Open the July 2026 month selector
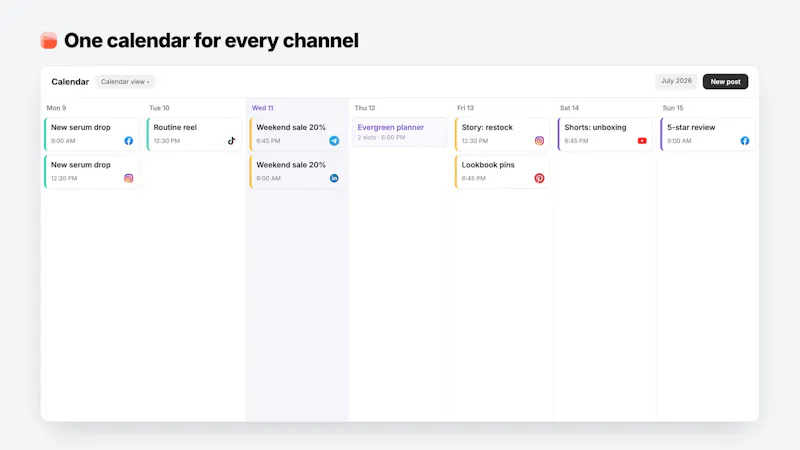This screenshot has height=450, width=800. [676, 81]
